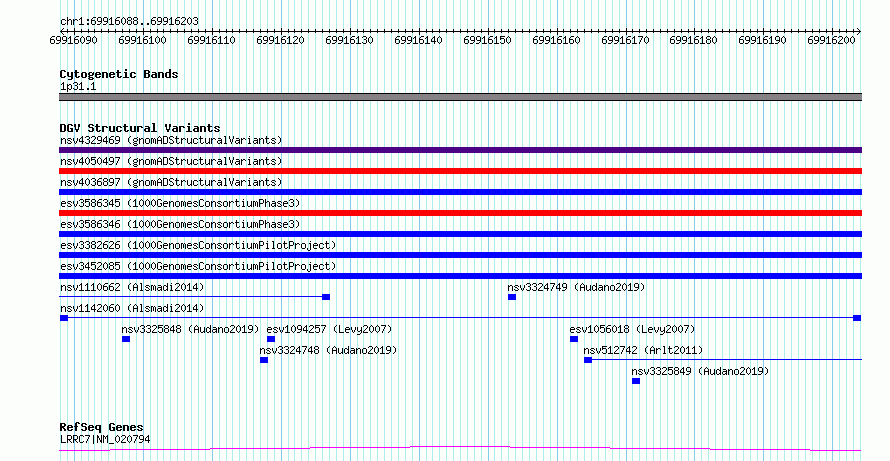
Task: Click the nsv4050497 red variant bar
Action: coord(460,171)
